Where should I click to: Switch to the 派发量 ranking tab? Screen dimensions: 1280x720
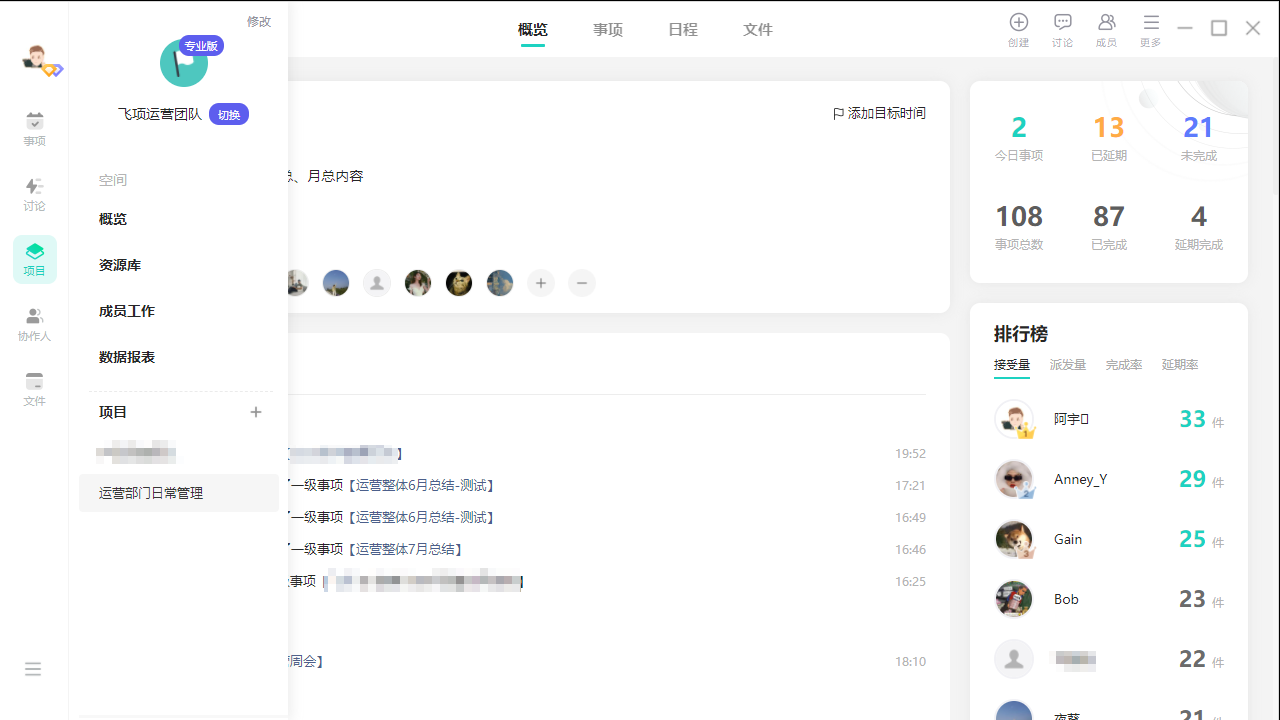click(x=1068, y=365)
